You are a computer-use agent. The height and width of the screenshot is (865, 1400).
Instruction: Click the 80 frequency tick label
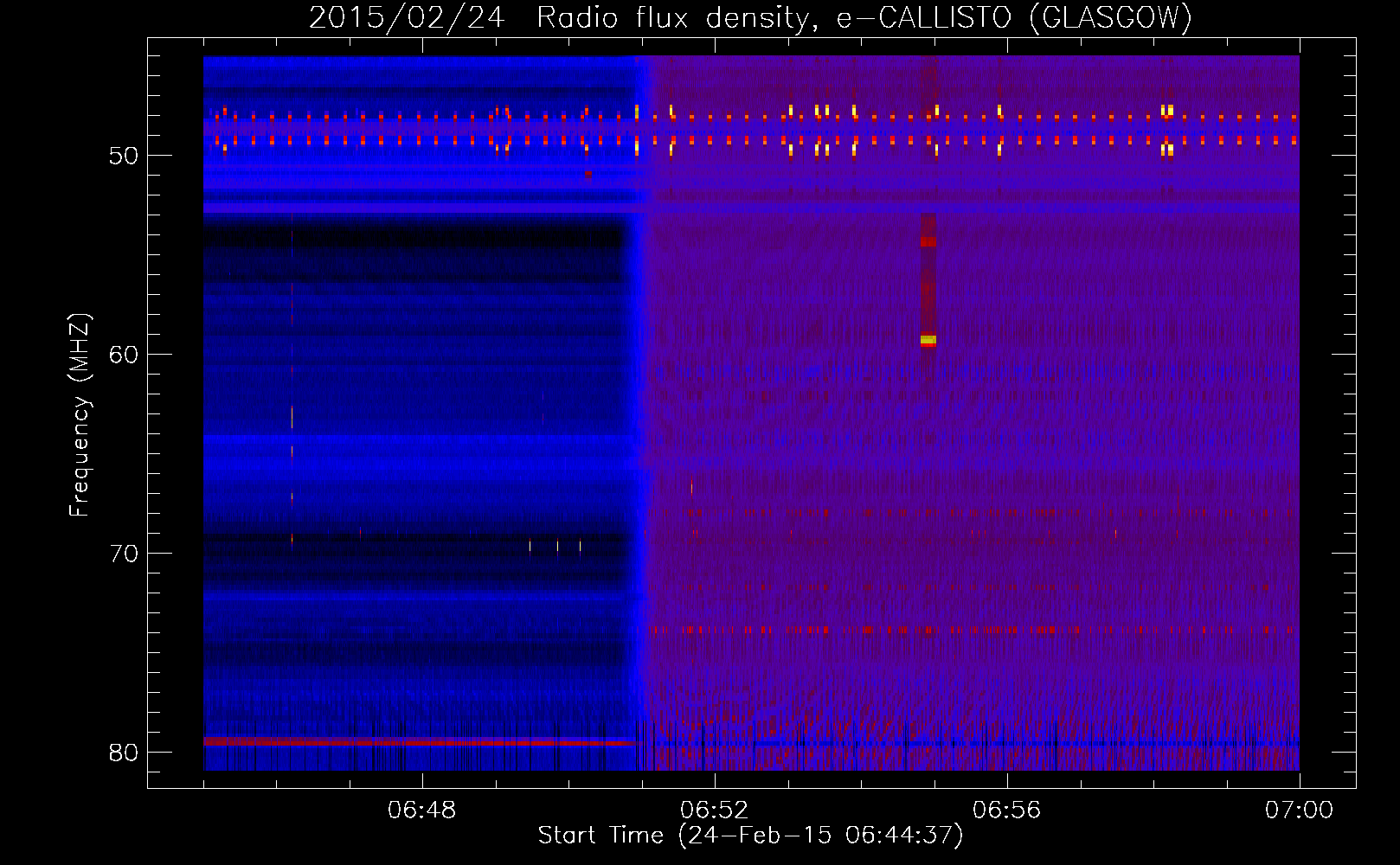tap(124, 753)
